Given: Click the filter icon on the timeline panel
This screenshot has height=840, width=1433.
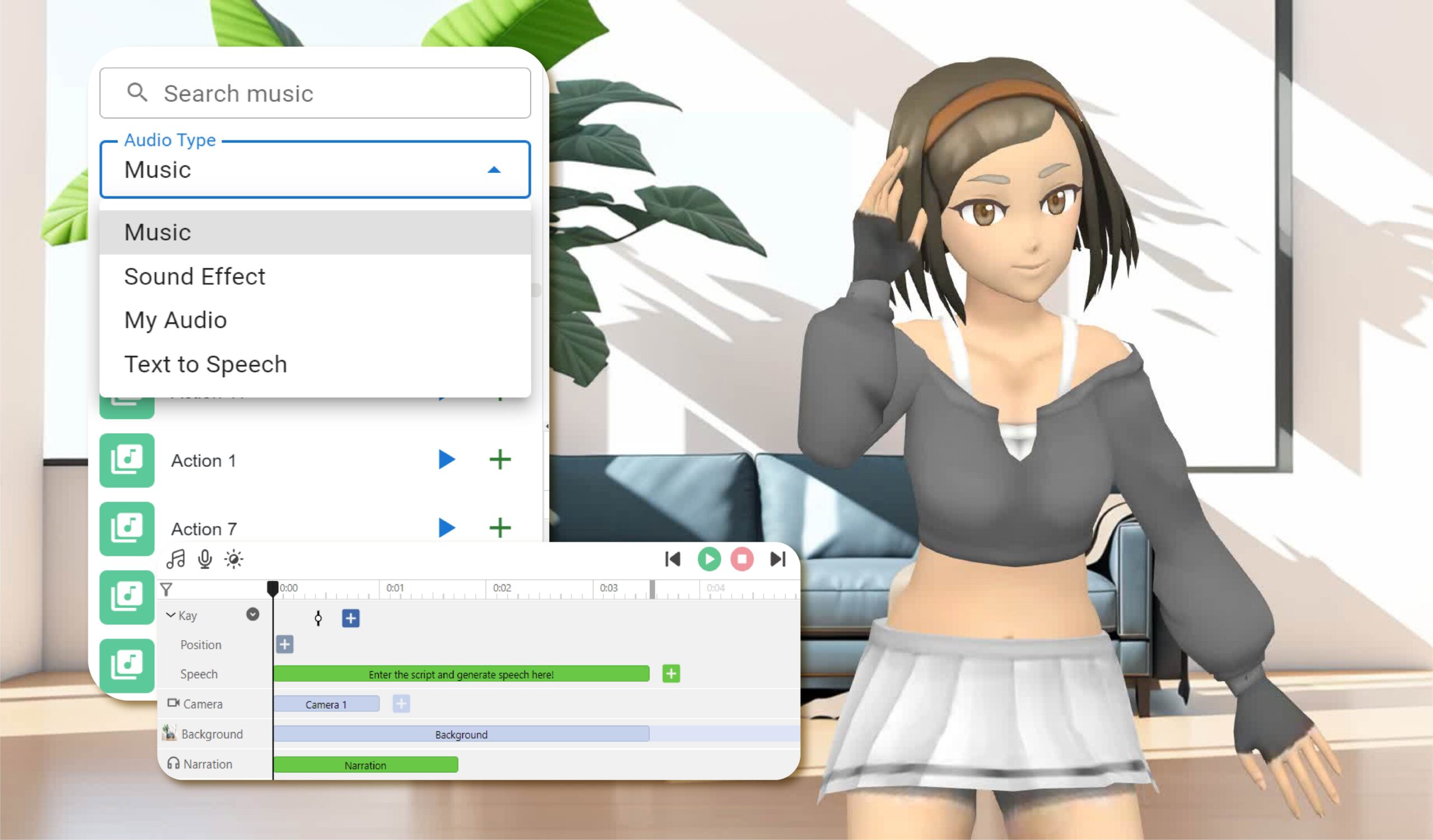Looking at the screenshot, I should [x=166, y=588].
